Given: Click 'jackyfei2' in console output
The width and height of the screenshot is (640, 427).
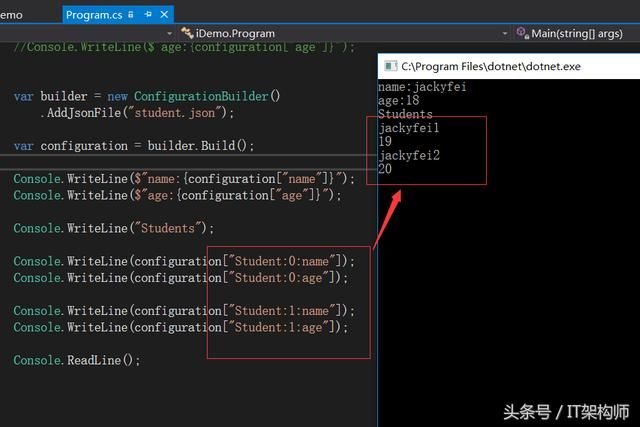Looking at the screenshot, I should [x=409, y=155].
